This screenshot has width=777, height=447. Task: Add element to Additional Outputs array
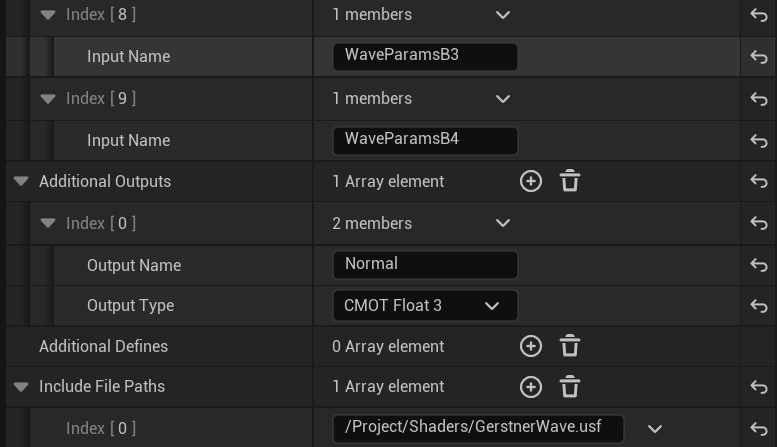coord(531,181)
